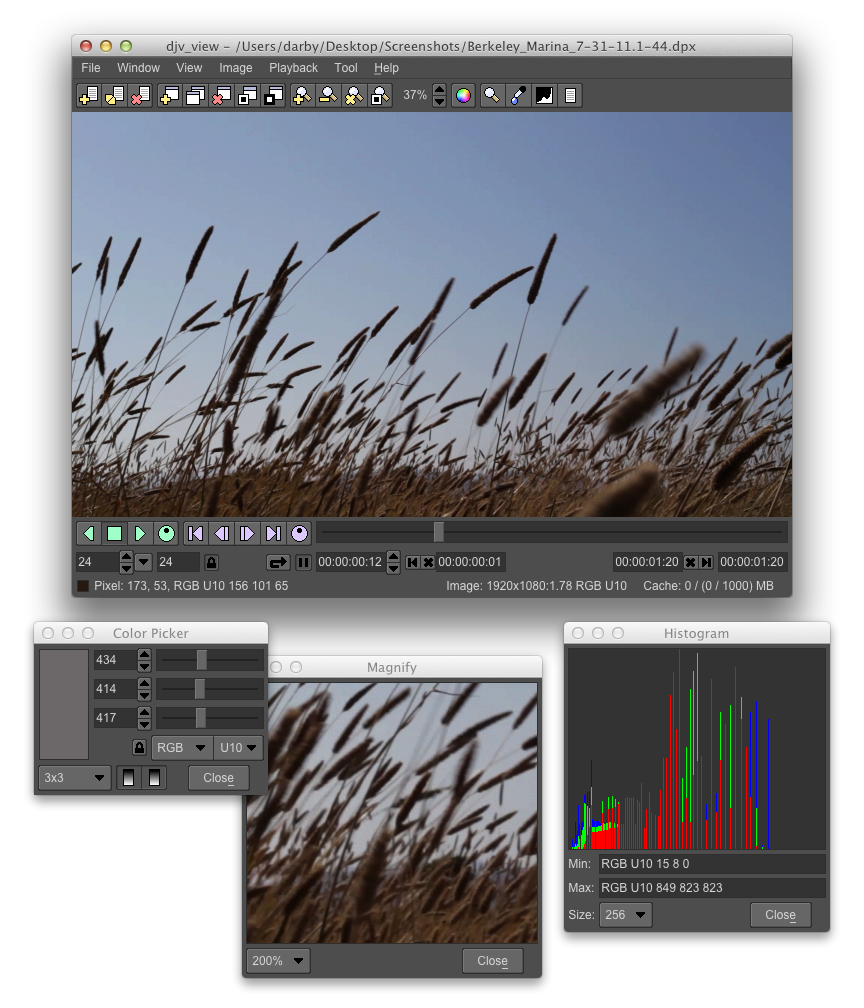Open the Tool menu
Screen dimensions: 864x1008
click(x=346, y=68)
